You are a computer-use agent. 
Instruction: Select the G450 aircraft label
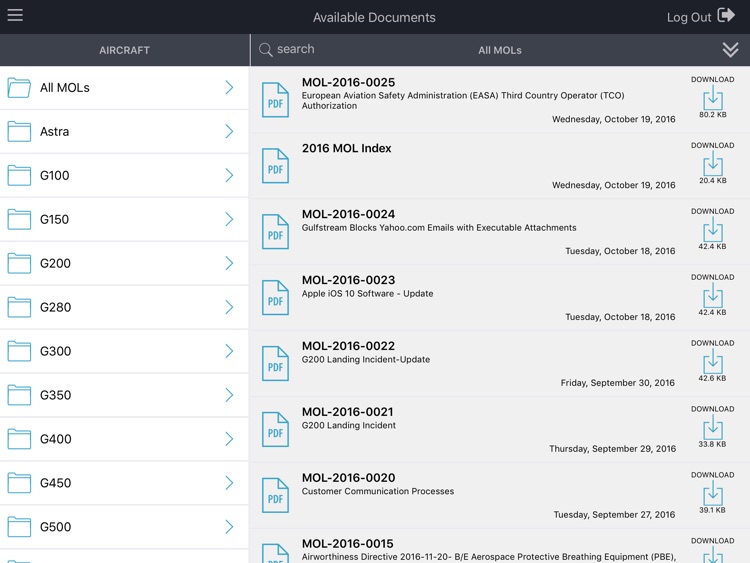pos(55,483)
